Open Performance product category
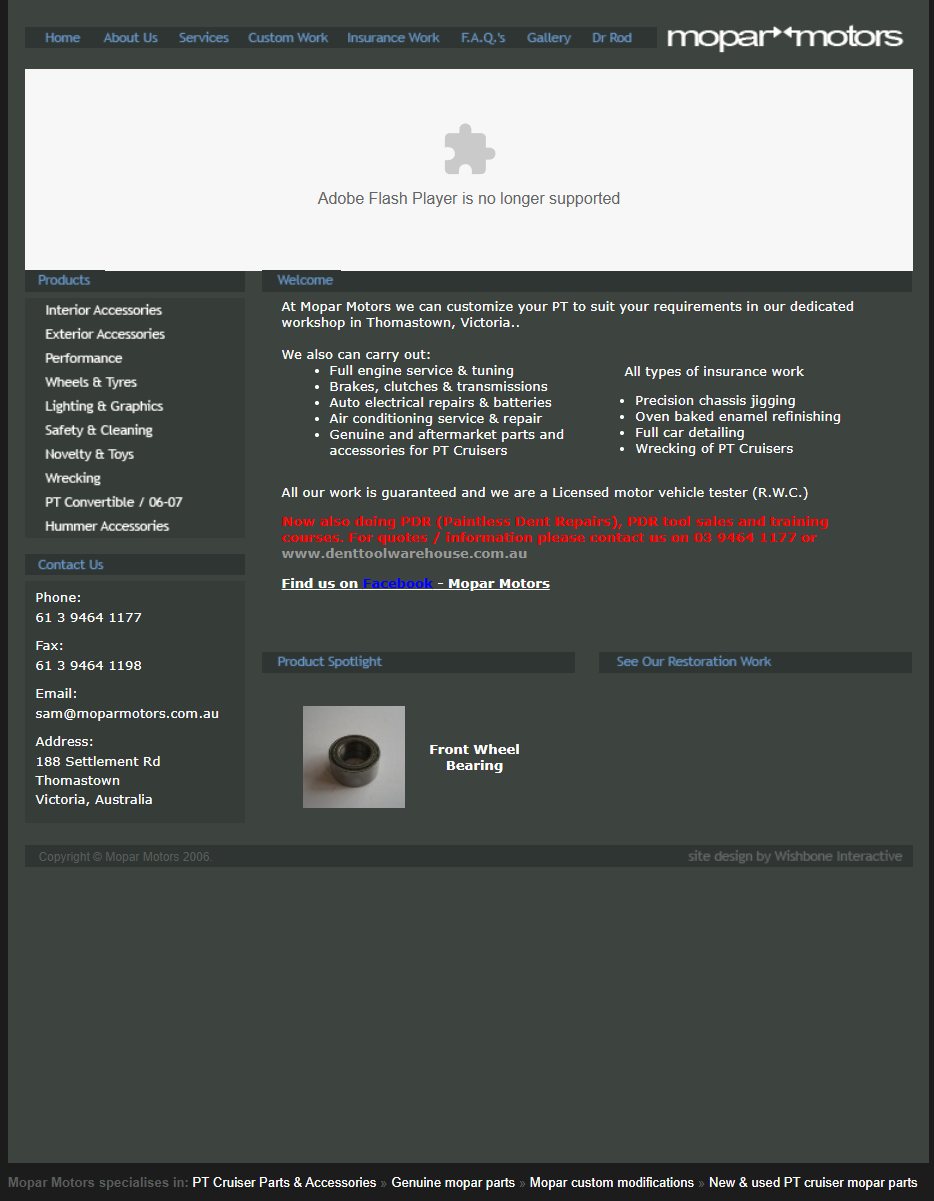The width and height of the screenshot is (934, 1201). [83, 358]
